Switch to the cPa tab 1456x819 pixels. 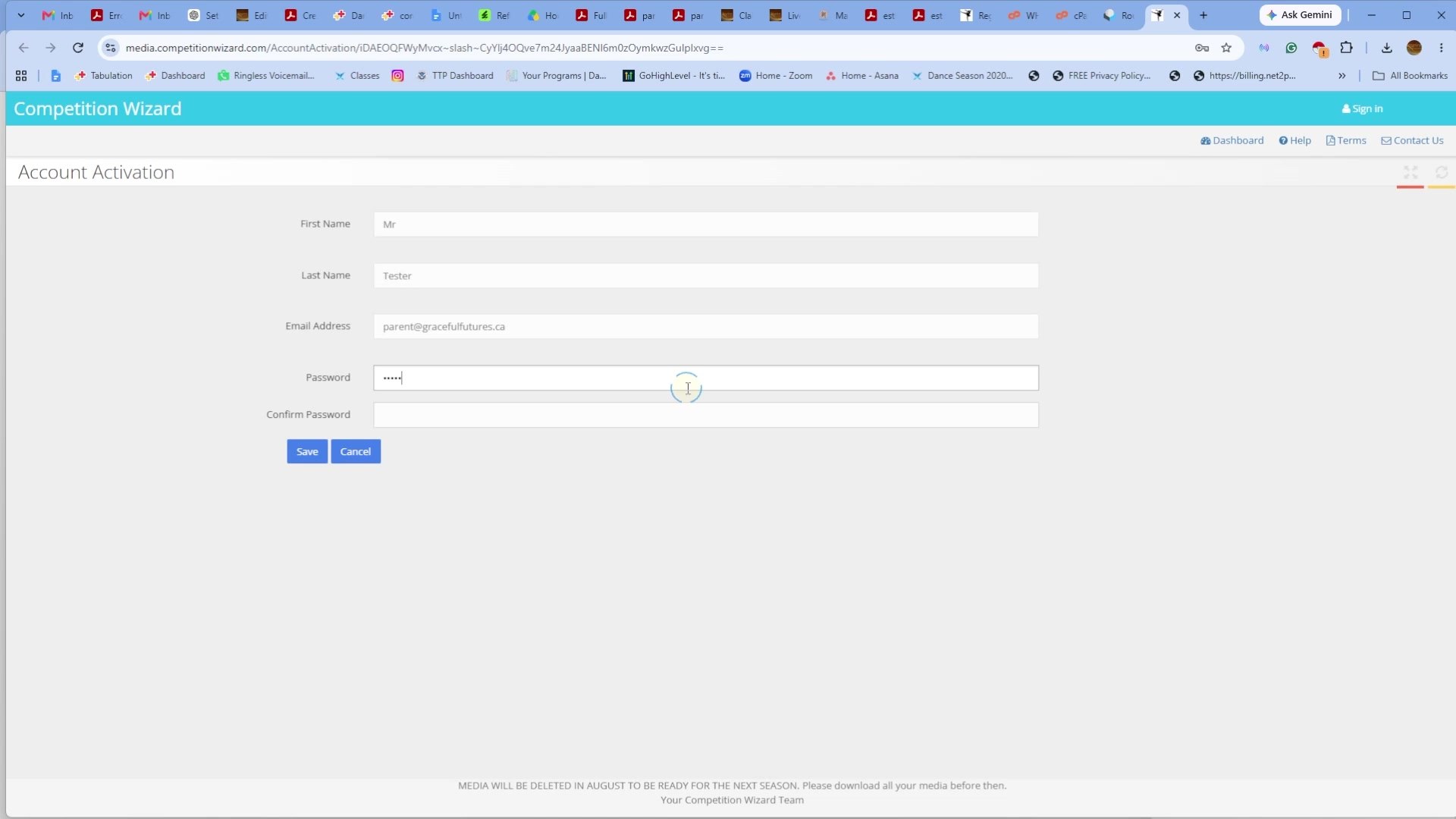click(1072, 15)
